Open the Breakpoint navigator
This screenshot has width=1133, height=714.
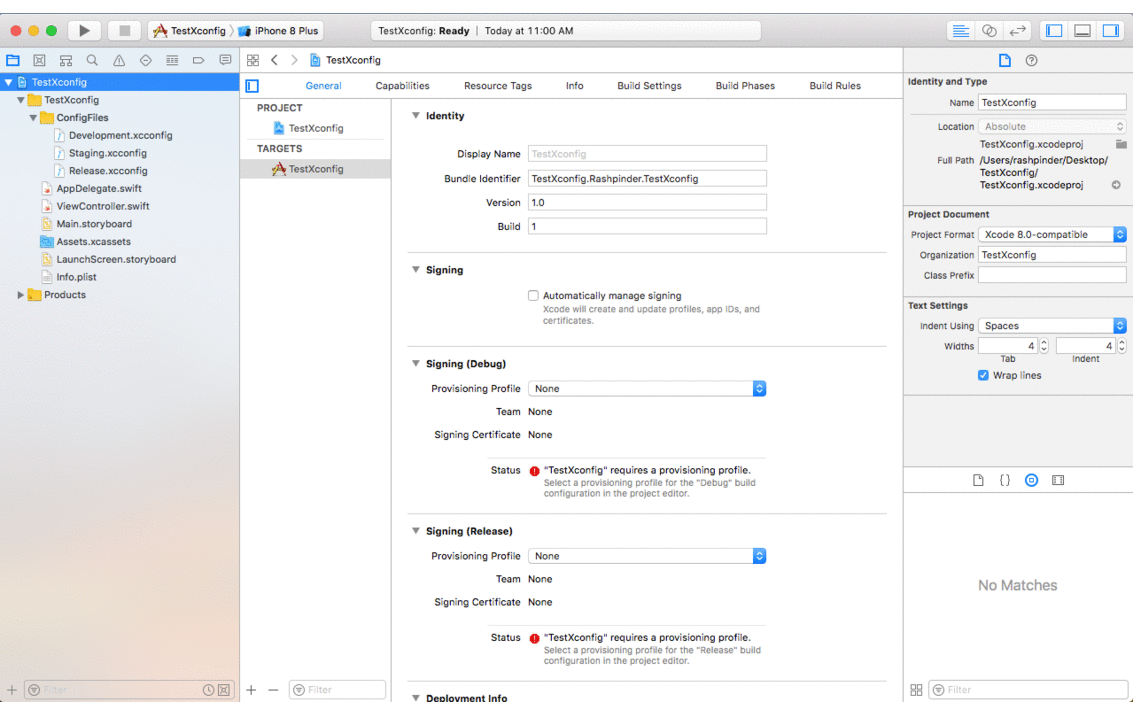coord(199,60)
